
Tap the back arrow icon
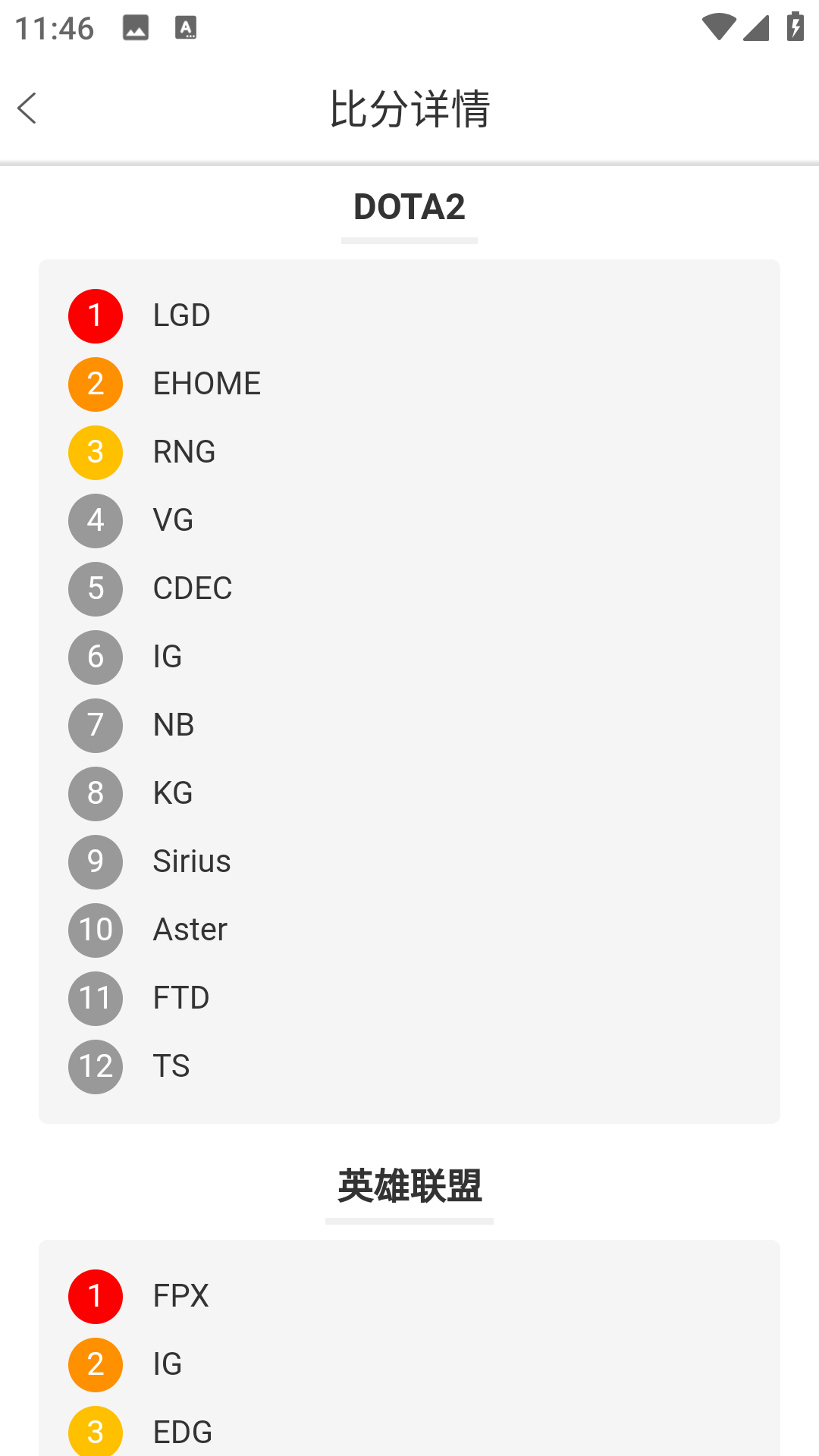(x=27, y=108)
